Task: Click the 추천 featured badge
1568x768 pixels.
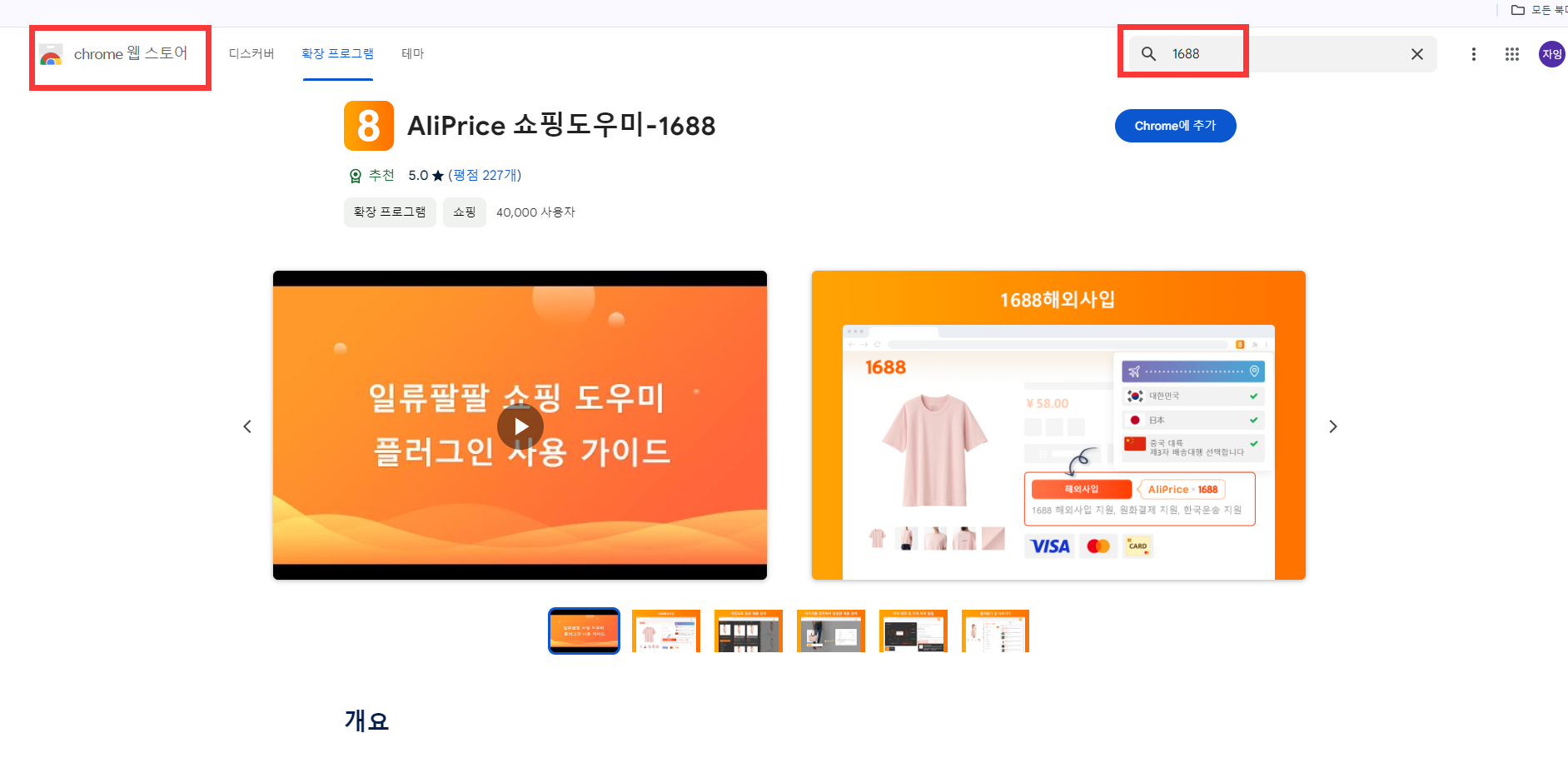Action: [x=371, y=175]
